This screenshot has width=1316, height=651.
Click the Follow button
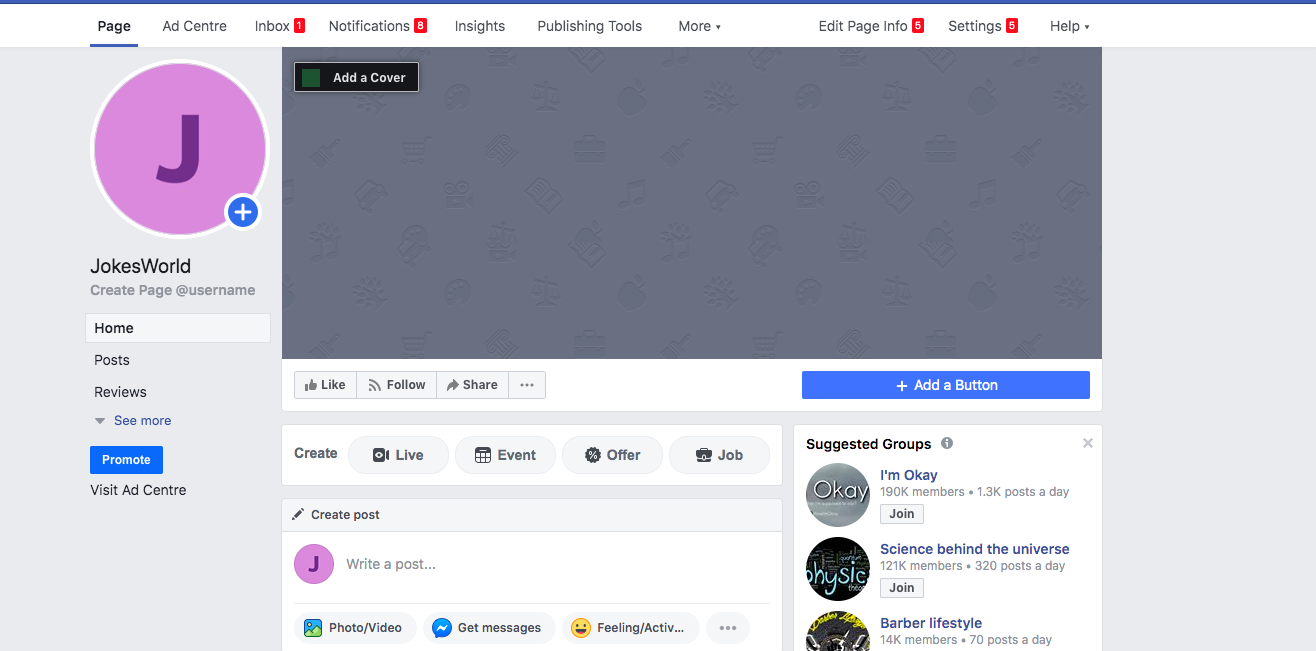(397, 385)
